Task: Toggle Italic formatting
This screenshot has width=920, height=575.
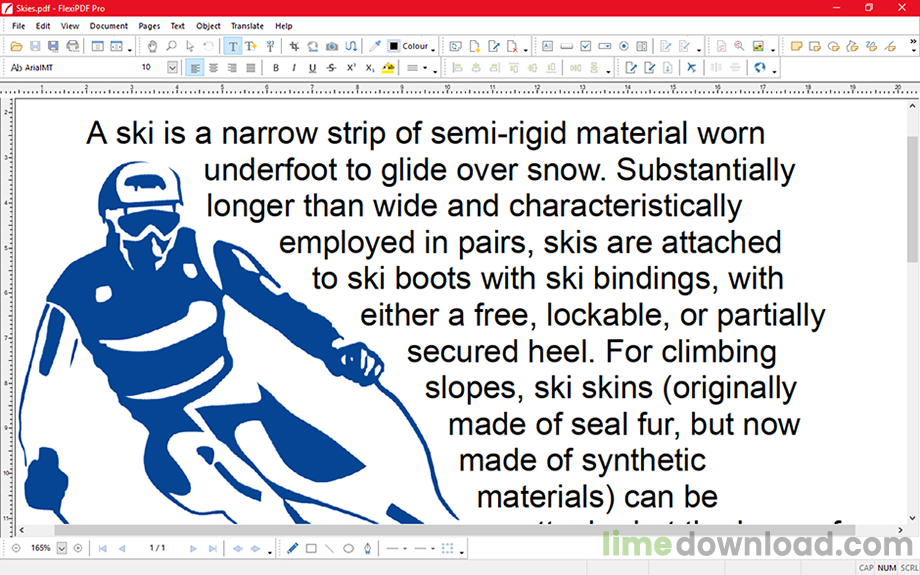Action: [x=294, y=68]
